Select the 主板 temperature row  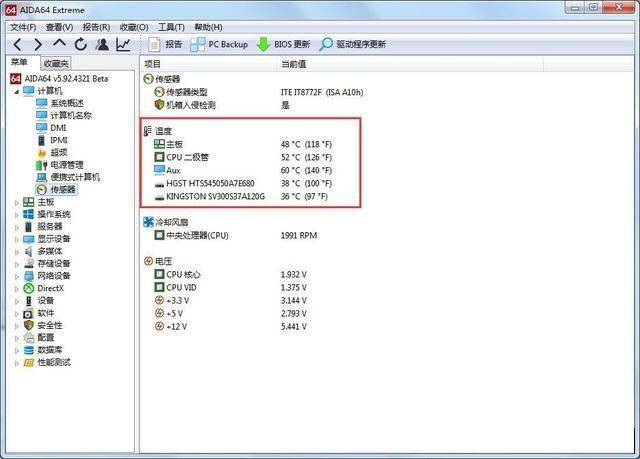tap(243, 144)
